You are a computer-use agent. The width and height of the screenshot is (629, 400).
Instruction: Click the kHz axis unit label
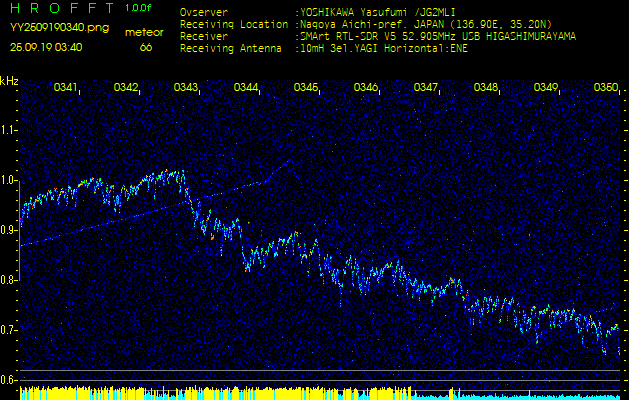(x=9, y=81)
